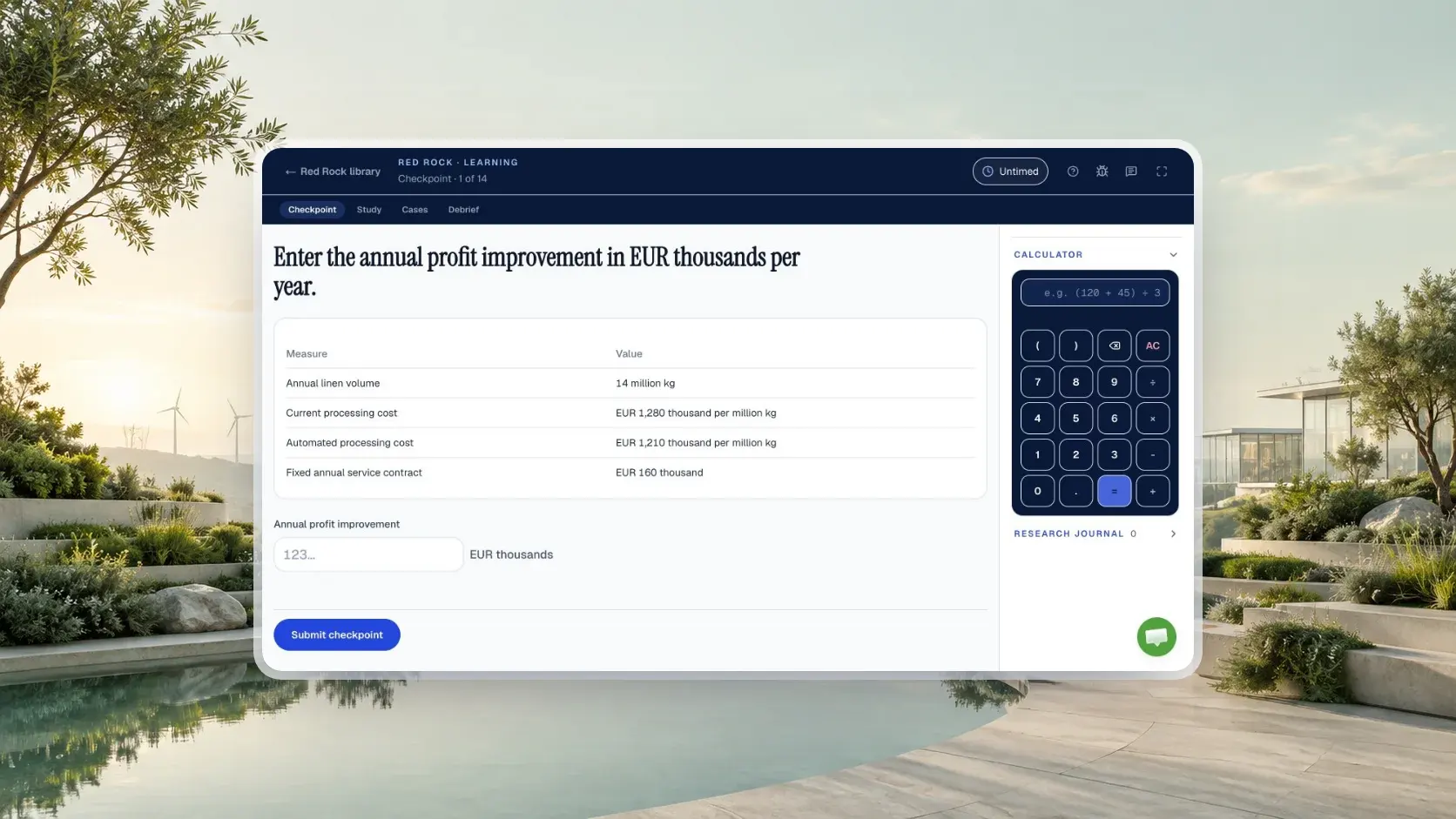Click the open parenthesis calculator key
Image resolution: width=1456 pixels, height=819 pixels.
1037,346
